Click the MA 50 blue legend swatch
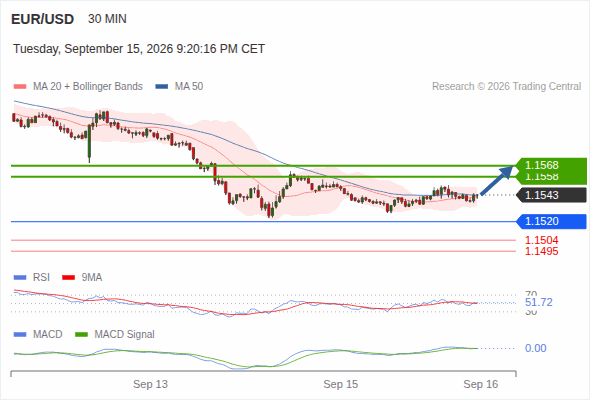This screenshot has height=400, width=590. [x=161, y=87]
